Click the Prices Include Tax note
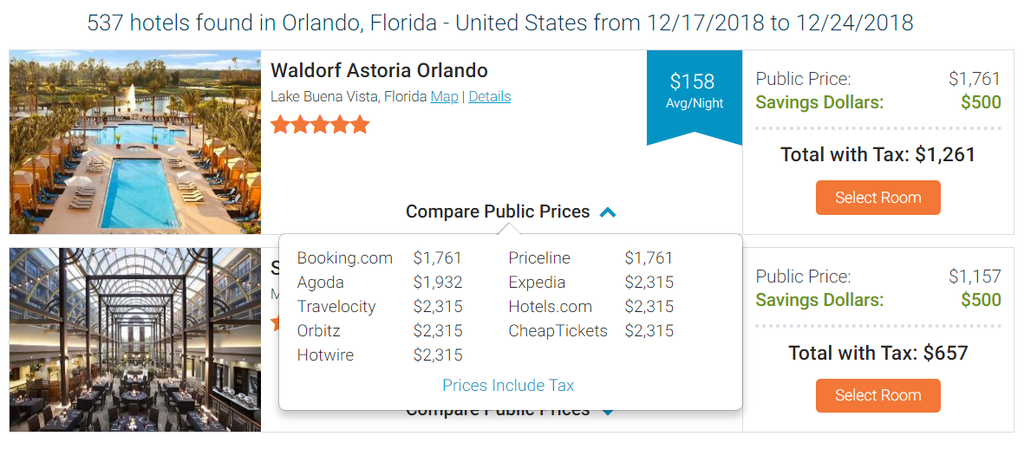Image resolution: width=1024 pixels, height=449 pixels. pyautogui.click(x=508, y=385)
